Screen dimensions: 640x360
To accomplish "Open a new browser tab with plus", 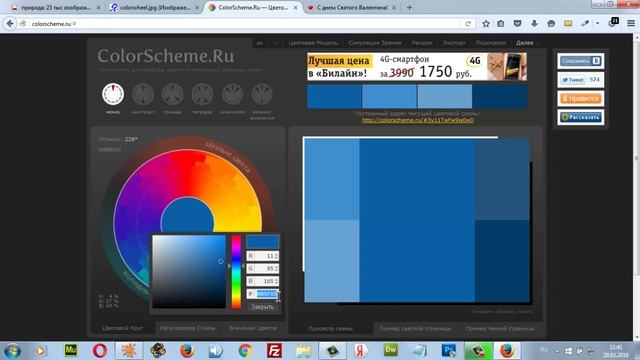I will click(x=409, y=7).
